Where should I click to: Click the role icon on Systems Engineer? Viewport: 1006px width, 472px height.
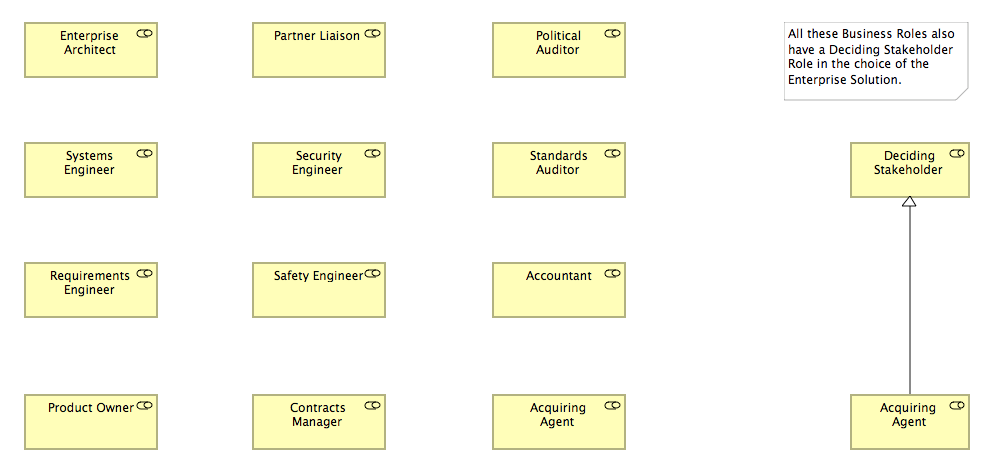coord(144,153)
